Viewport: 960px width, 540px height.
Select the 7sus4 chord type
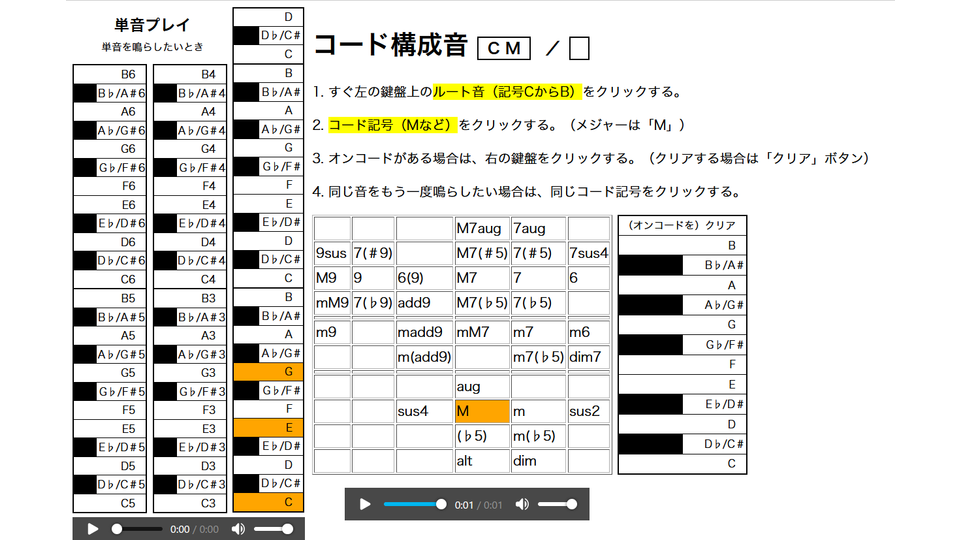(588, 253)
